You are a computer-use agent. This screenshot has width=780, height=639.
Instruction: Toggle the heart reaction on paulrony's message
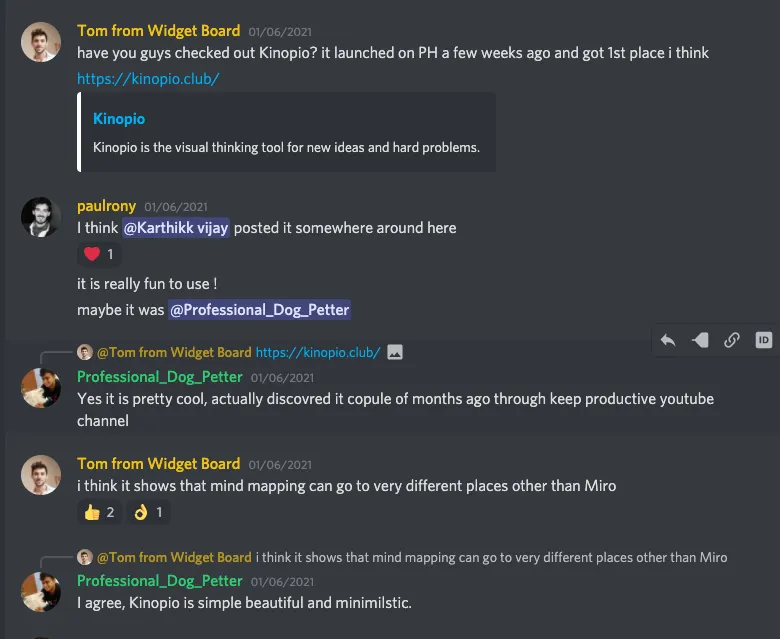[99, 255]
